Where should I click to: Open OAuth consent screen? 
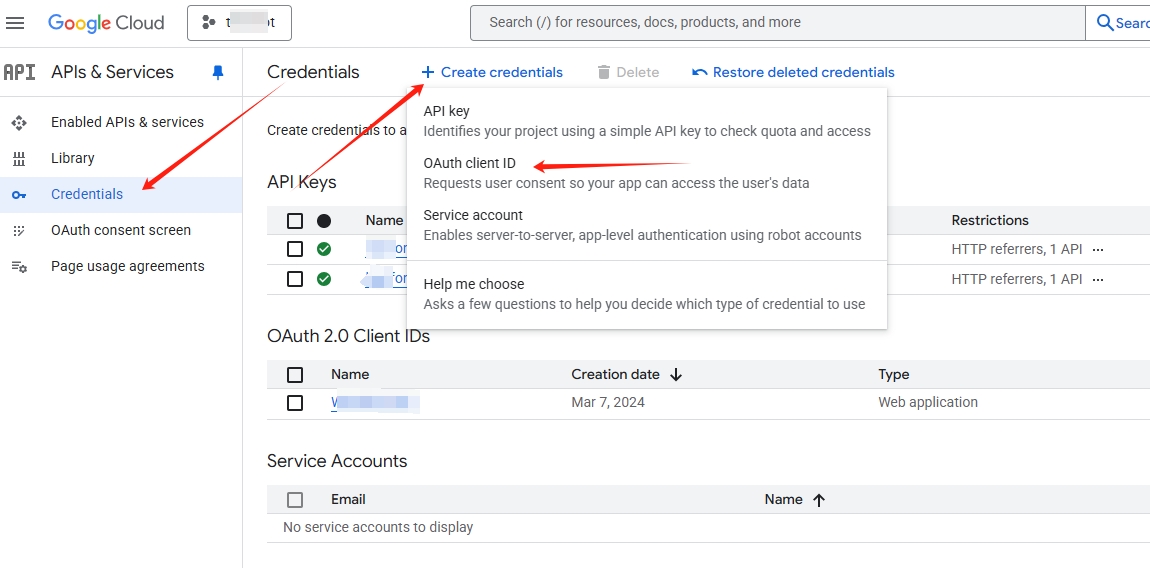(121, 230)
